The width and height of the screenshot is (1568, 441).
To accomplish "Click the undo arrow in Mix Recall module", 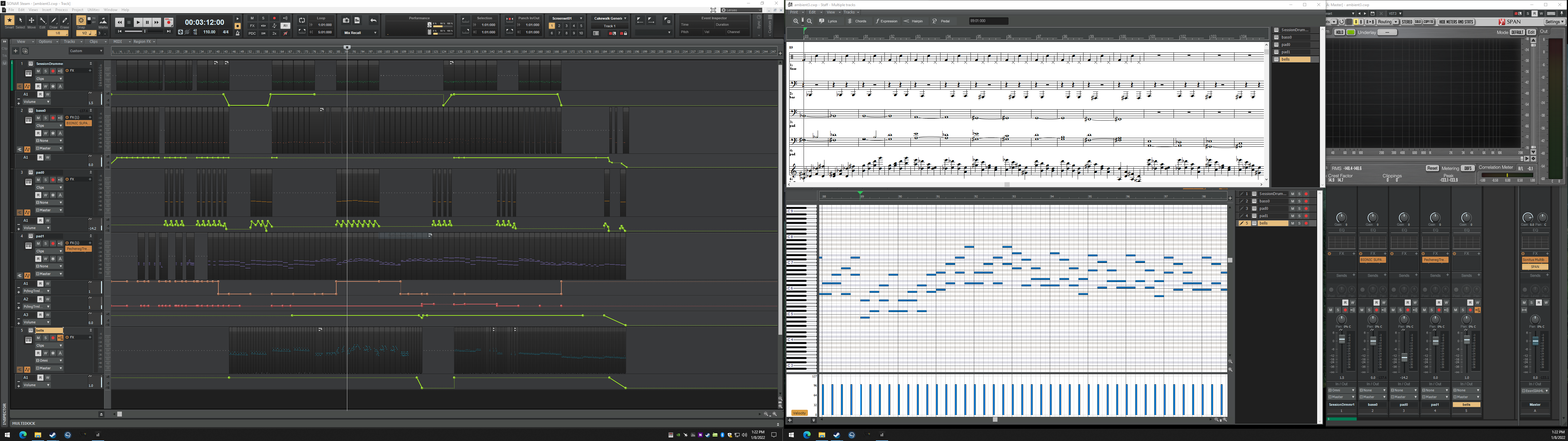I will click(x=374, y=21).
